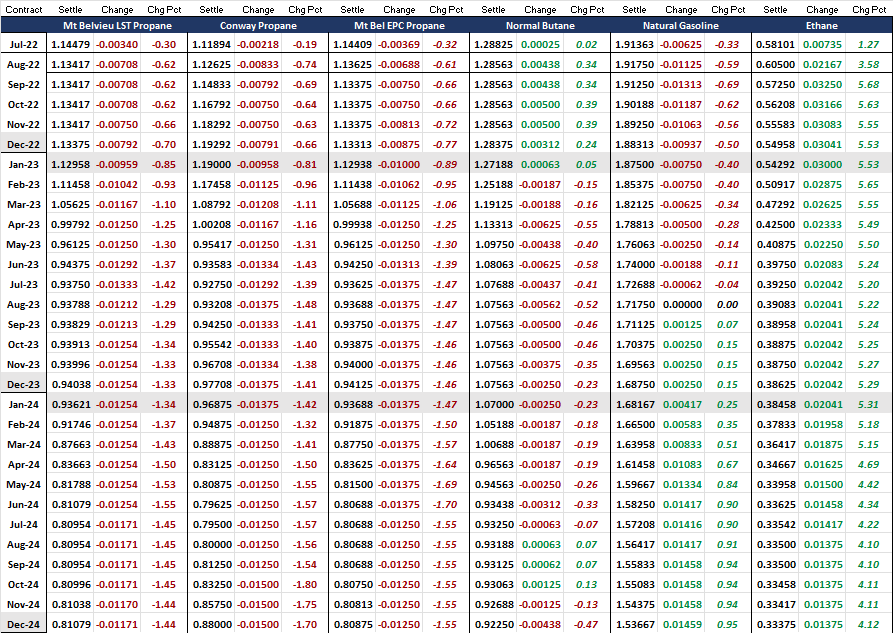893x633 pixels.
Task: Click Apr-24 Natural Gasoline change 0.01083
Action: click(682, 465)
